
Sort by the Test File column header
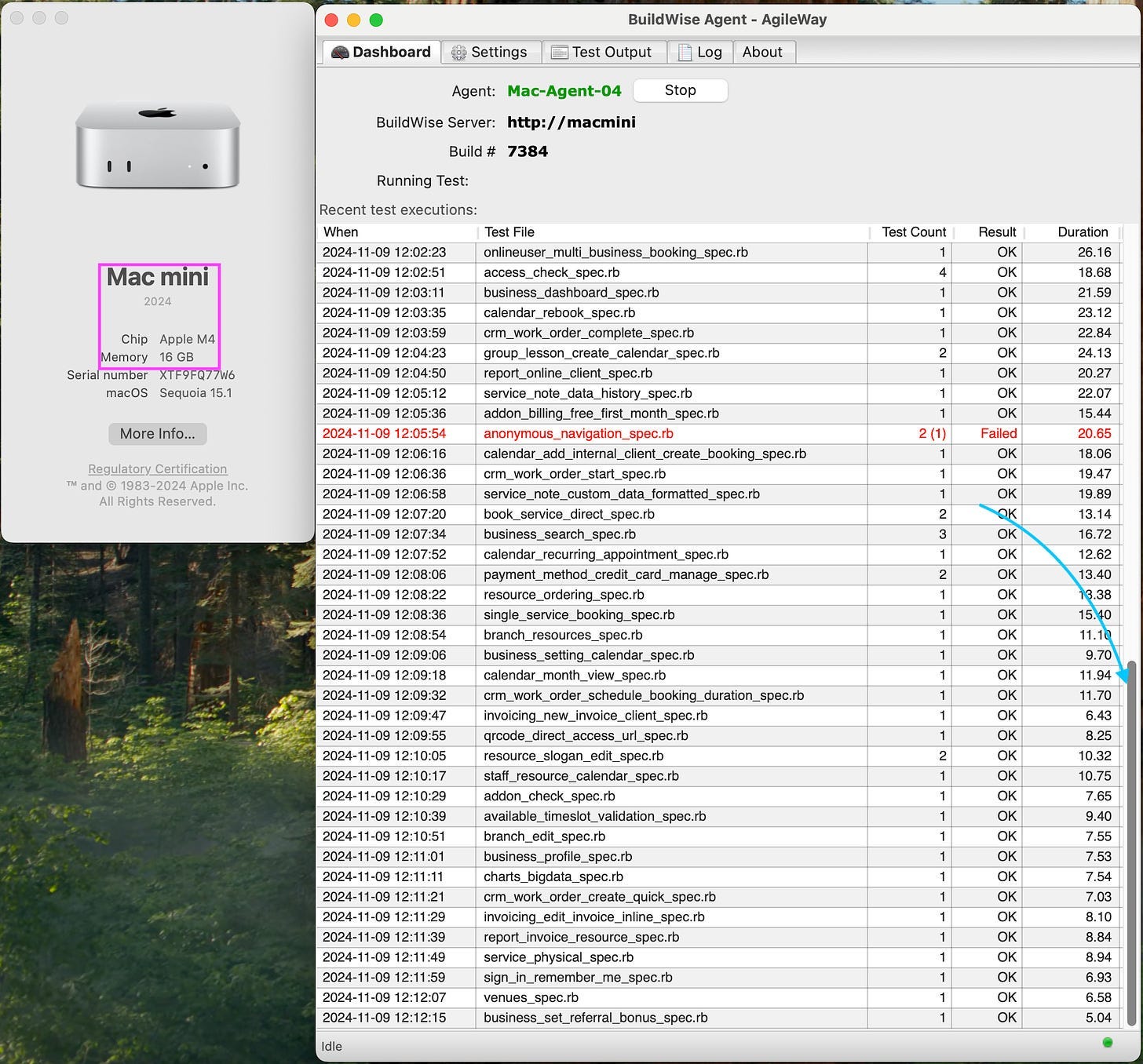673,232
